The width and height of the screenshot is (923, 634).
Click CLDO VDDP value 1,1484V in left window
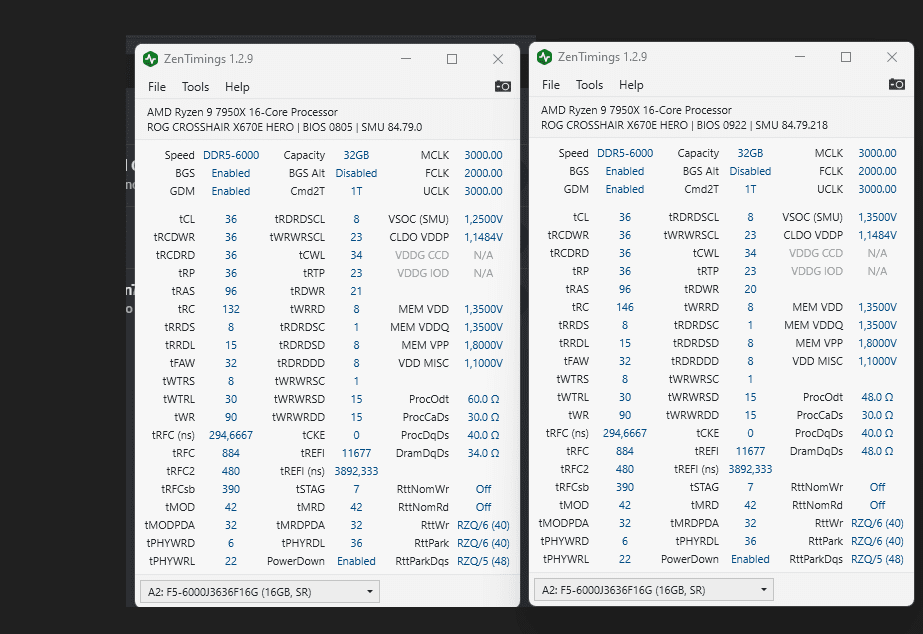pos(483,237)
